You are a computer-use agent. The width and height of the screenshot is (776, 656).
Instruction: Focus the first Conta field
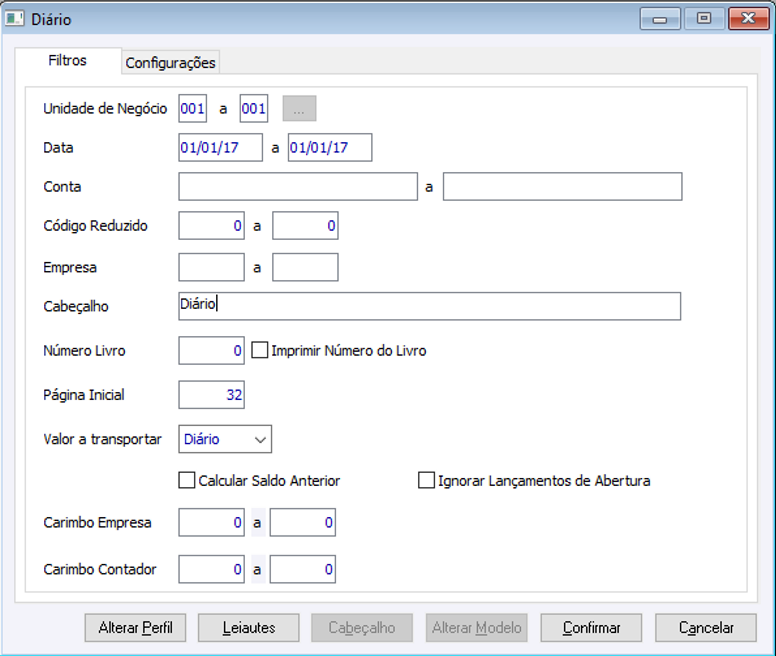[x=298, y=187]
